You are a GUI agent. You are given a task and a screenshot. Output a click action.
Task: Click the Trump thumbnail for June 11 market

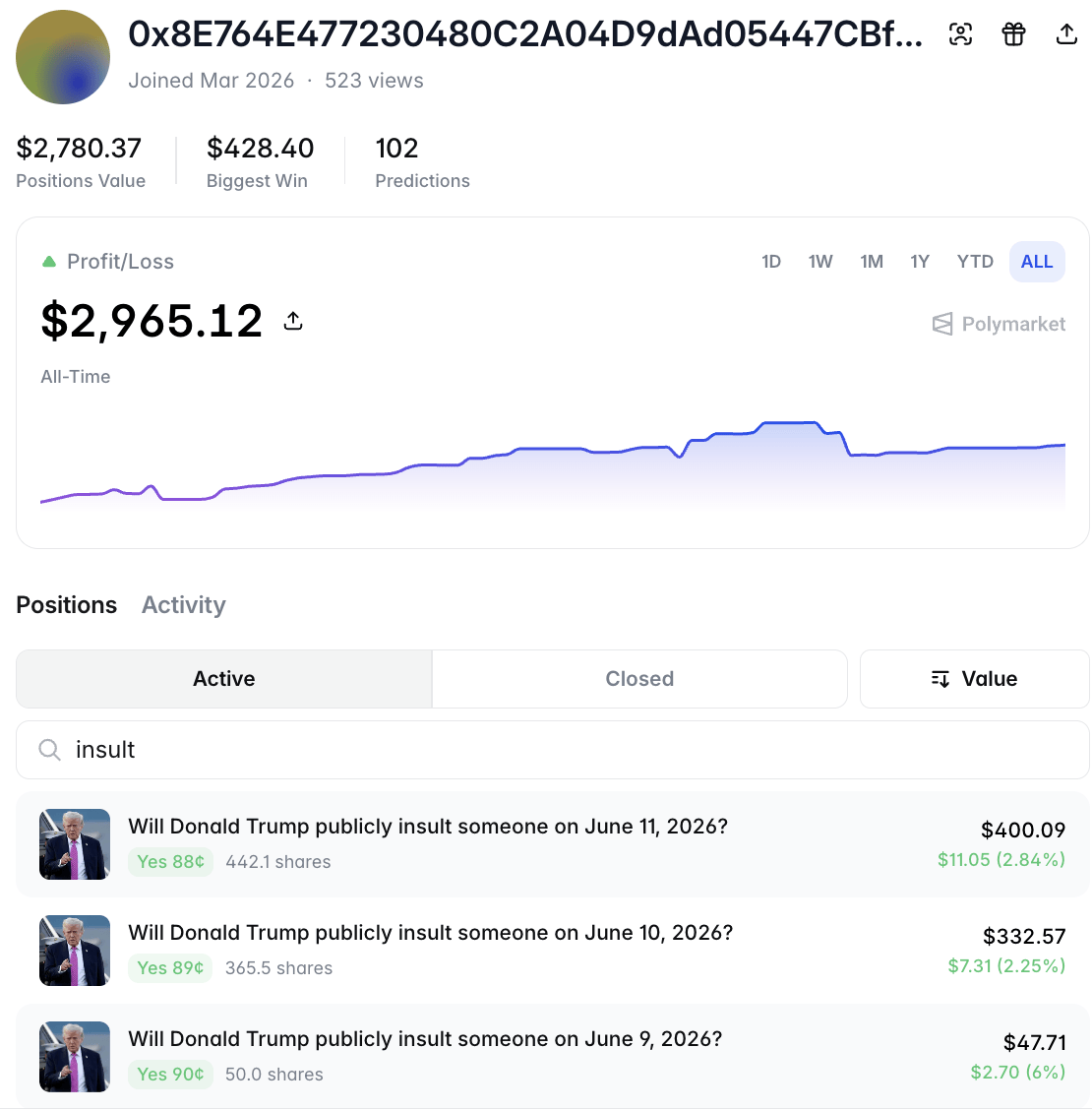75,844
